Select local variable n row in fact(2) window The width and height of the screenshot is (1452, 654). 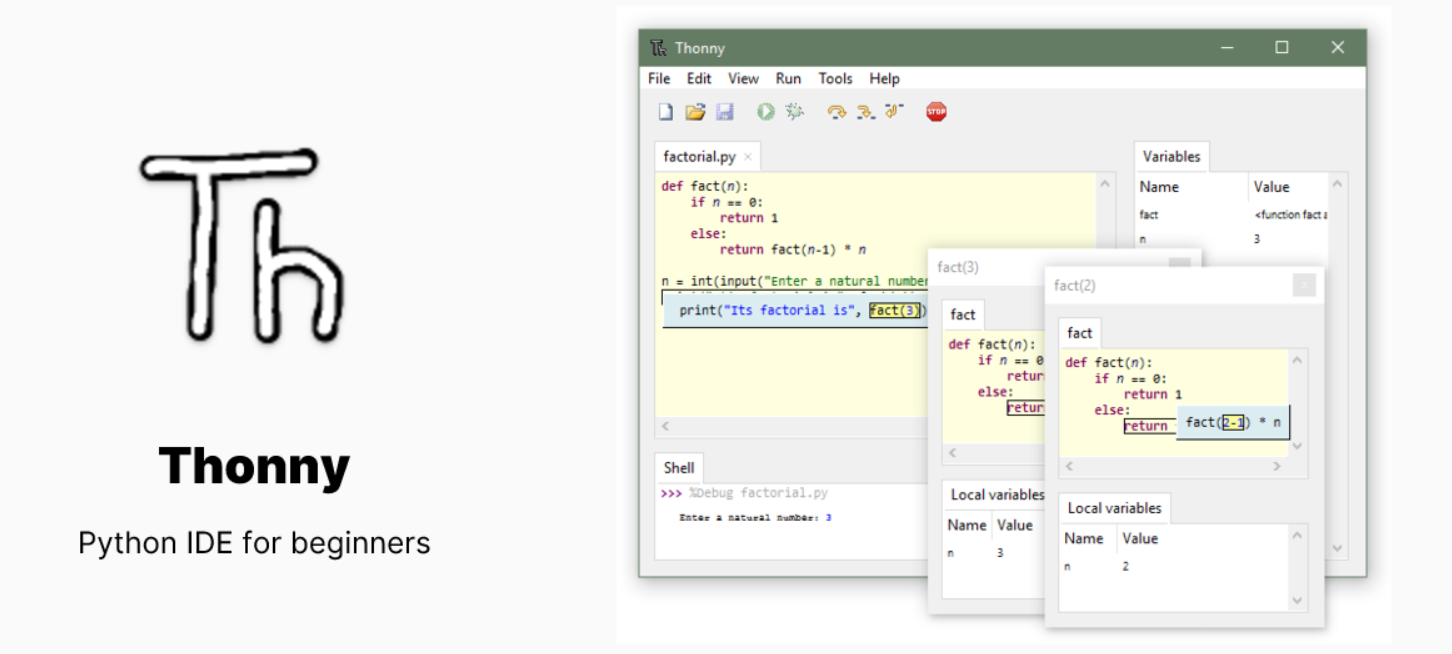(x=1173, y=566)
